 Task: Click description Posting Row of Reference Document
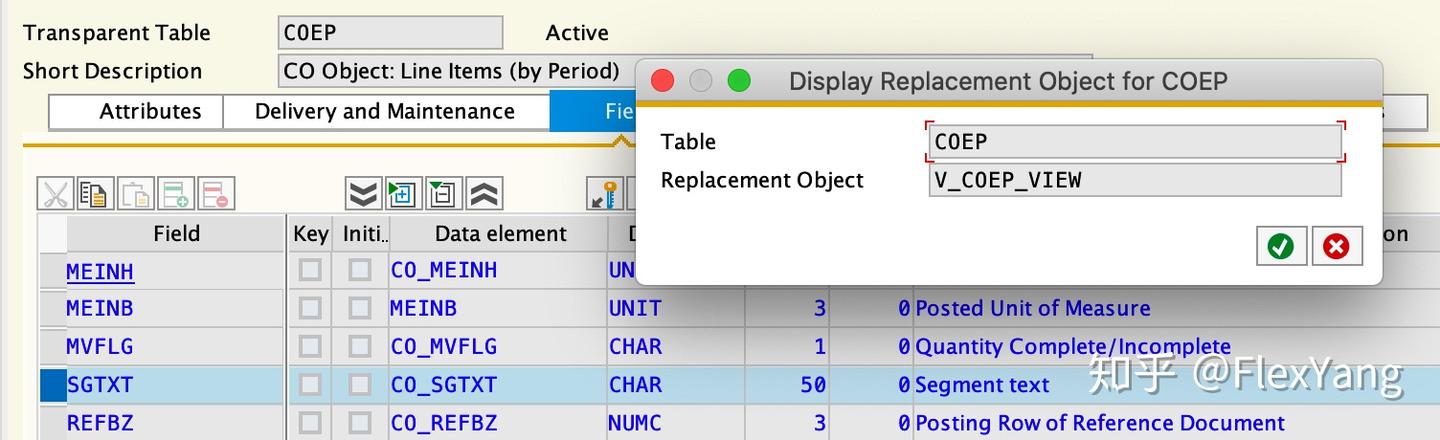(x=1100, y=423)
